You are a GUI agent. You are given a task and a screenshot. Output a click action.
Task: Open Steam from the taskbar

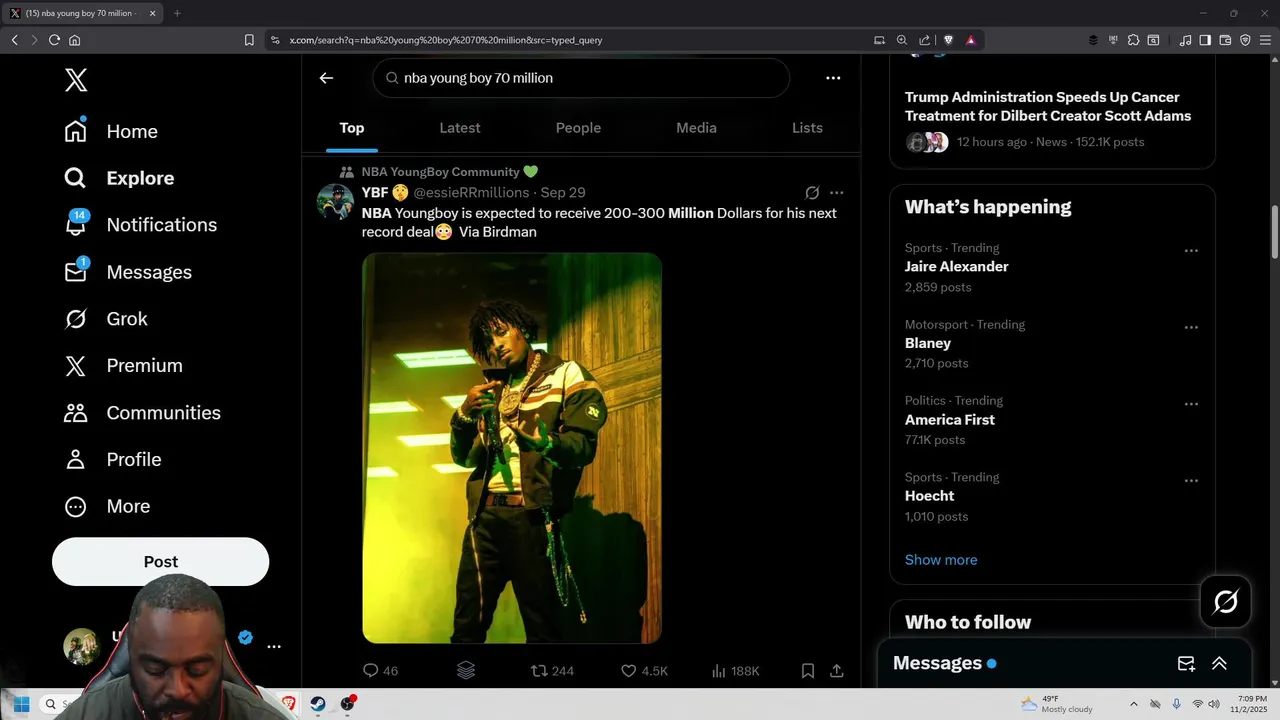(317, 704)
